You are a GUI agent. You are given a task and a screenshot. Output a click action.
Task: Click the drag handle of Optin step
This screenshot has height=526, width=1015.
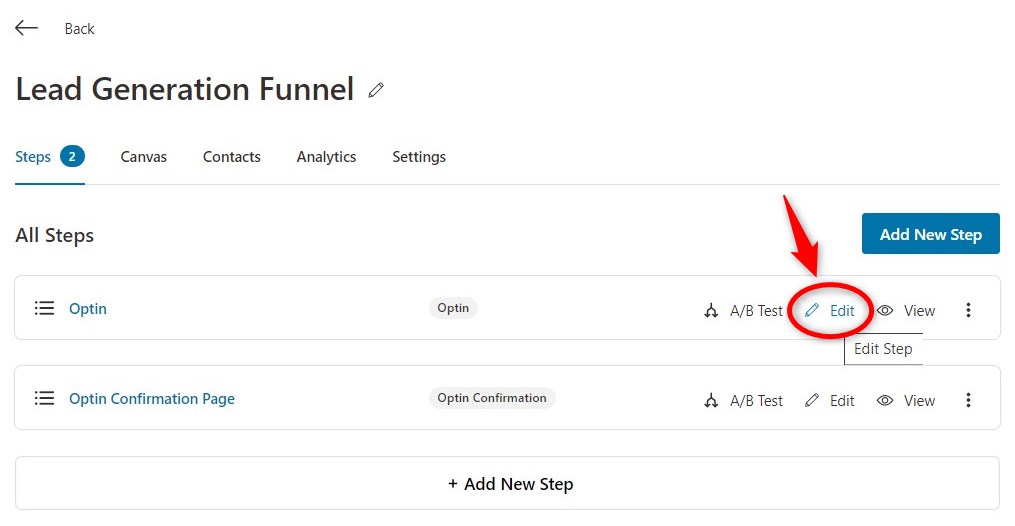pyautogui.click(x=44, y=308)
